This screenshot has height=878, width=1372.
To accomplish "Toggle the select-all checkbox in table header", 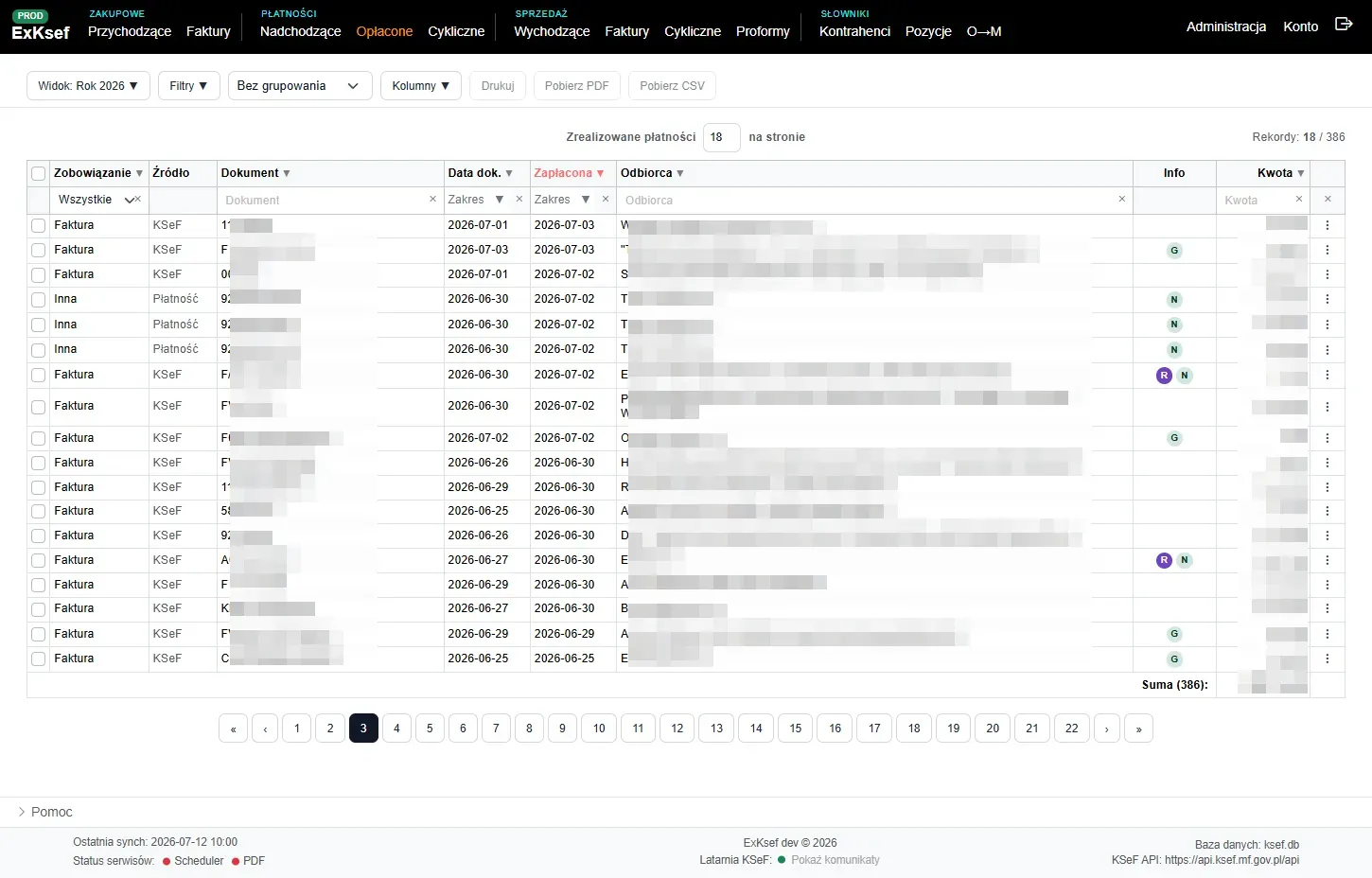I will 38,174.
